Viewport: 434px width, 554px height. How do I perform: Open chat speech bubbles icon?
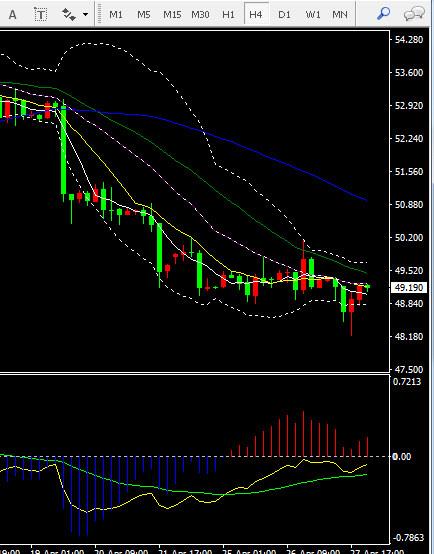414,13
